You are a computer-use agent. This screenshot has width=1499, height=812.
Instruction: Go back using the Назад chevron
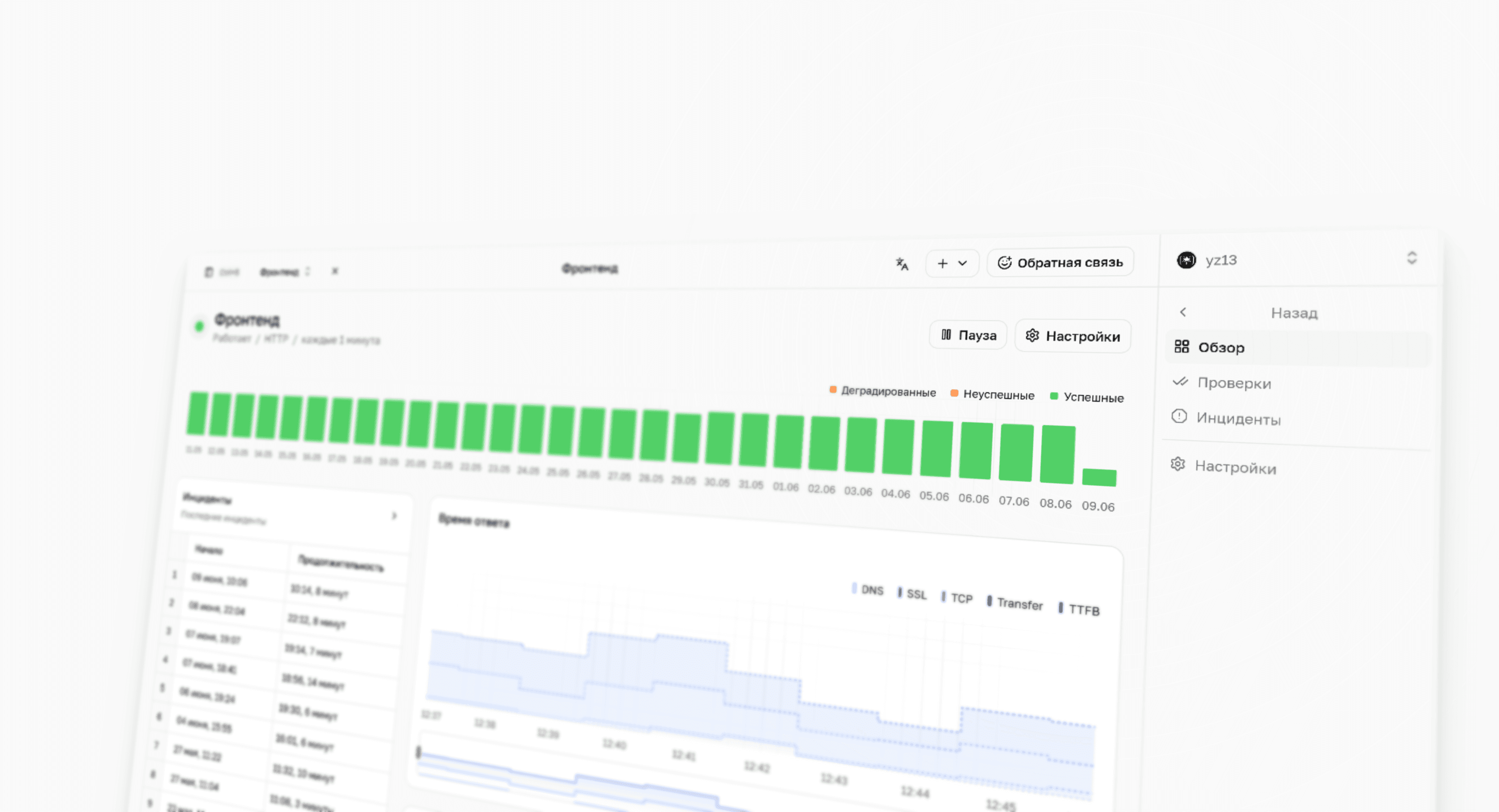(x=1183, y=312)
